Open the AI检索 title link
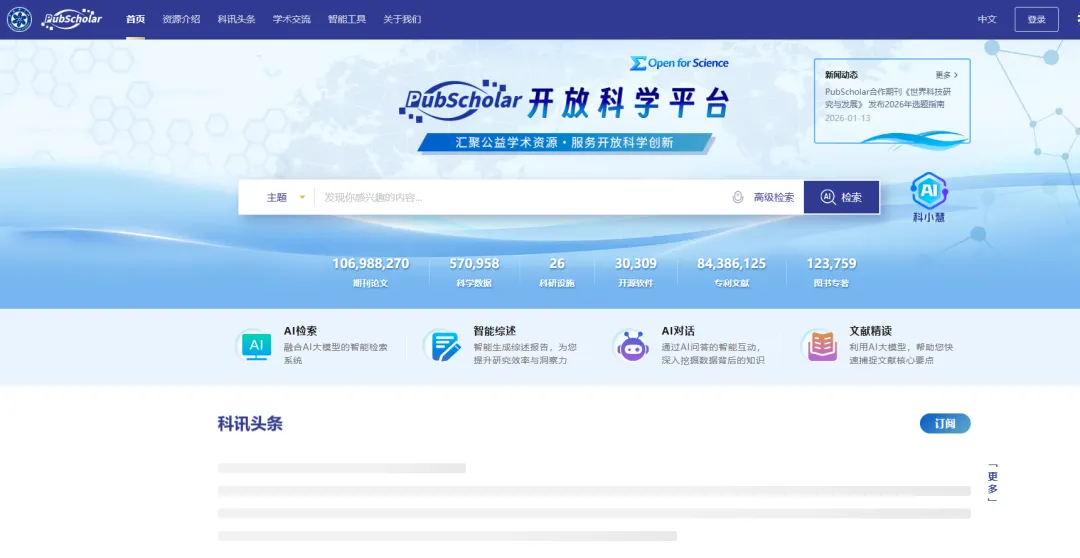1080x558 pixels. pyautogui.click(x=300, y=331)
